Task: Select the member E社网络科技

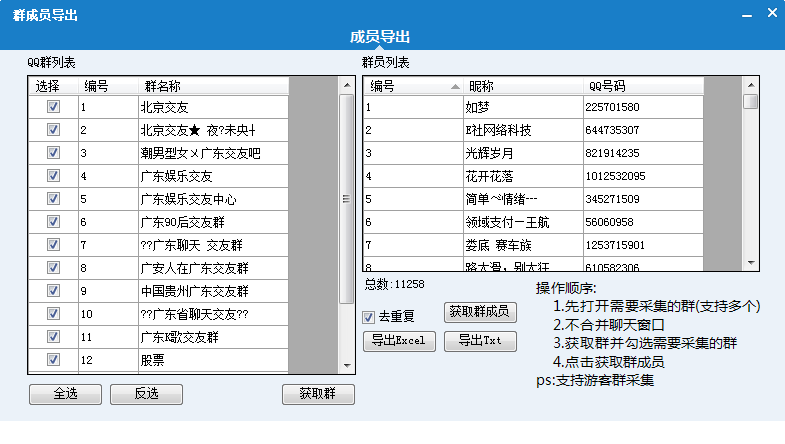Action: [x=498, y=130]
